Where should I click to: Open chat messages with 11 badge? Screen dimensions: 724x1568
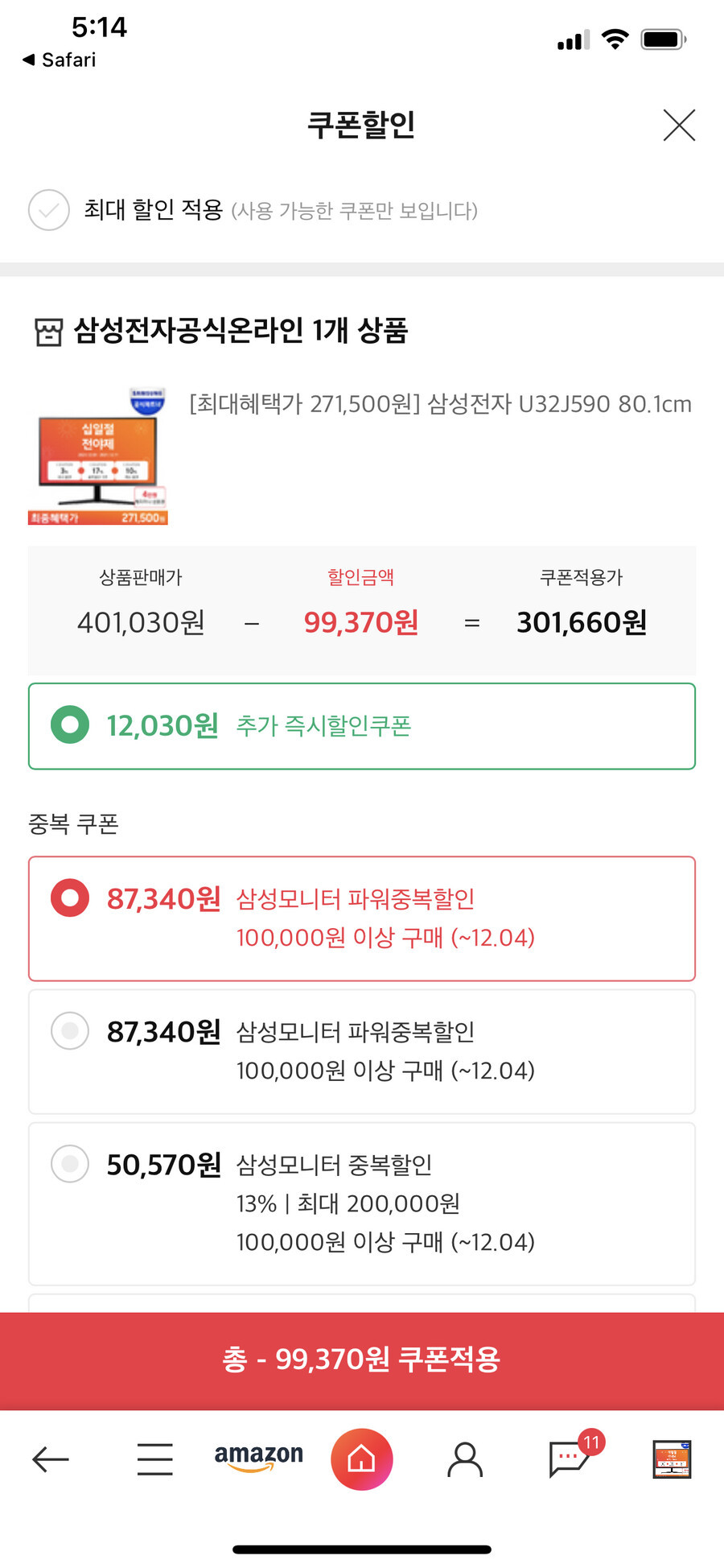[573, 1456]
